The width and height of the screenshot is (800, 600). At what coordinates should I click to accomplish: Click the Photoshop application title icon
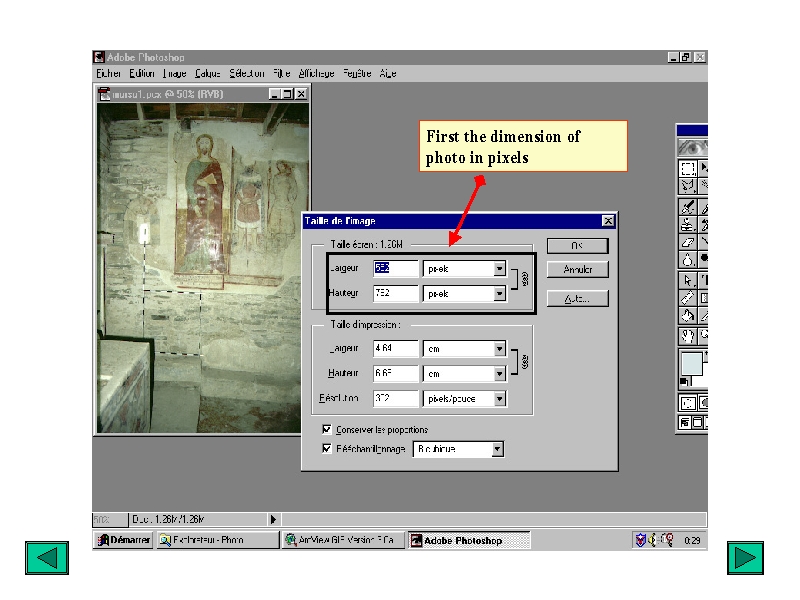(99, 57)
